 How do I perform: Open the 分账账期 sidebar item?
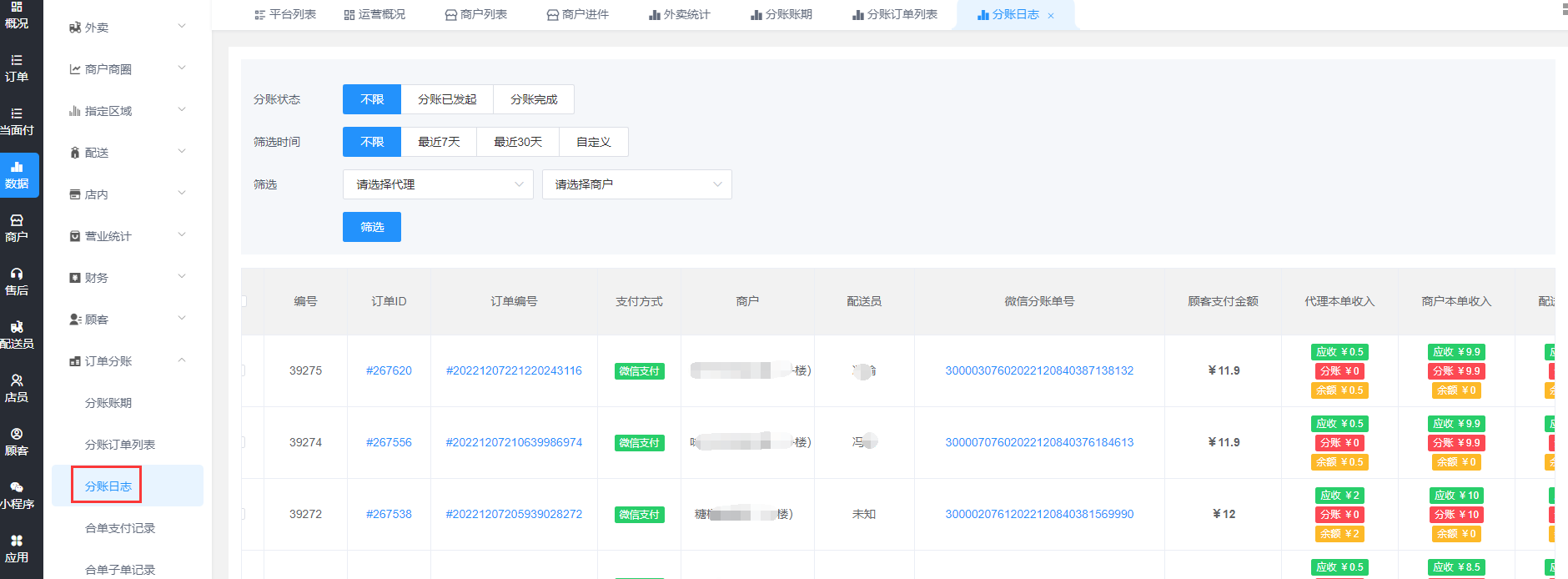[x=108, y=403]
